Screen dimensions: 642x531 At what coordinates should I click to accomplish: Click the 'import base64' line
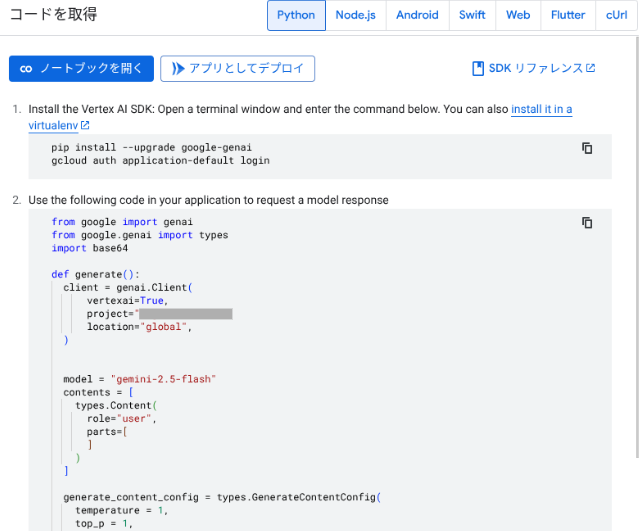tap(90, 248)
